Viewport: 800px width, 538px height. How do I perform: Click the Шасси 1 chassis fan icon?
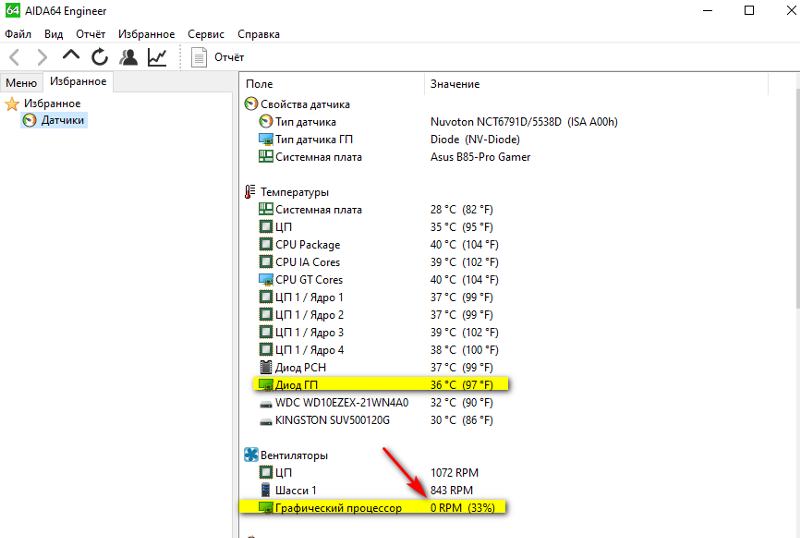click(266, 490)
